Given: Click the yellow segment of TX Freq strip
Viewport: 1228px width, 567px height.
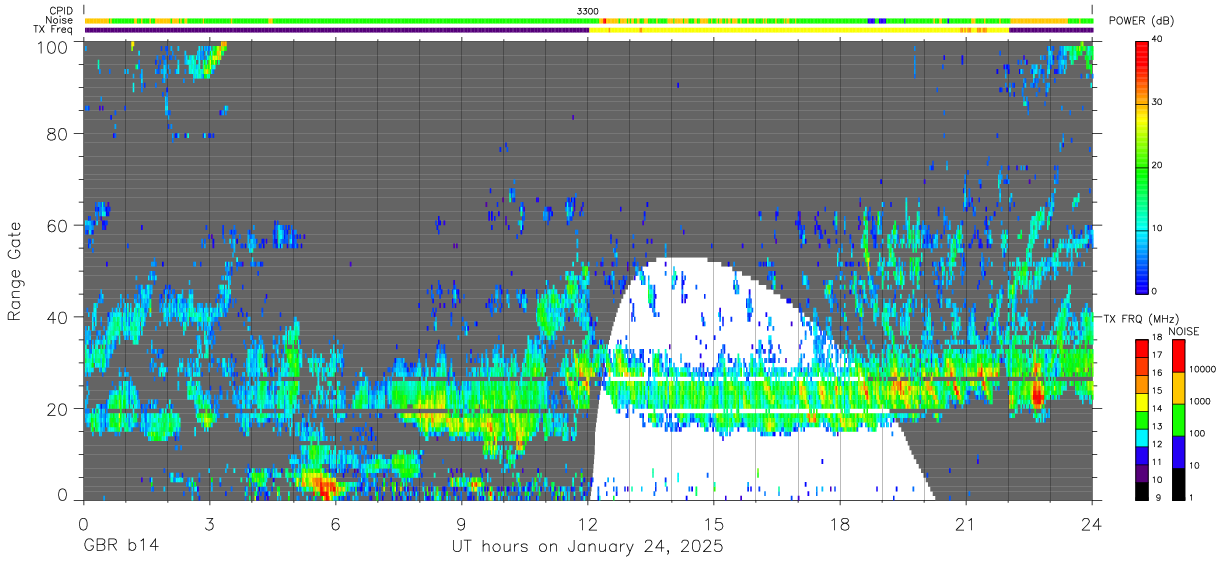Looking at the screenshot, I should click(799, 30).
